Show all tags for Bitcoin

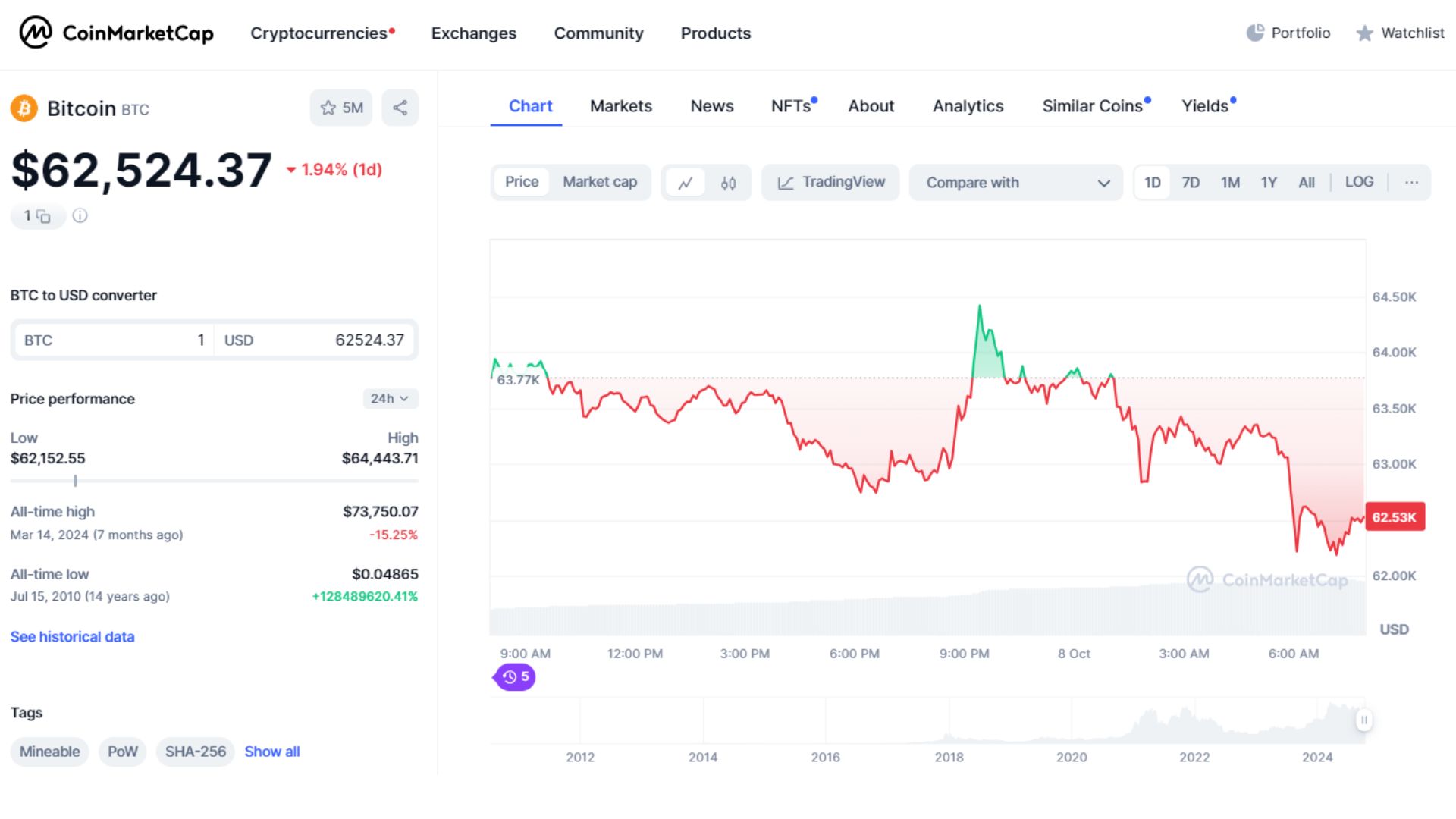point(271,752)
